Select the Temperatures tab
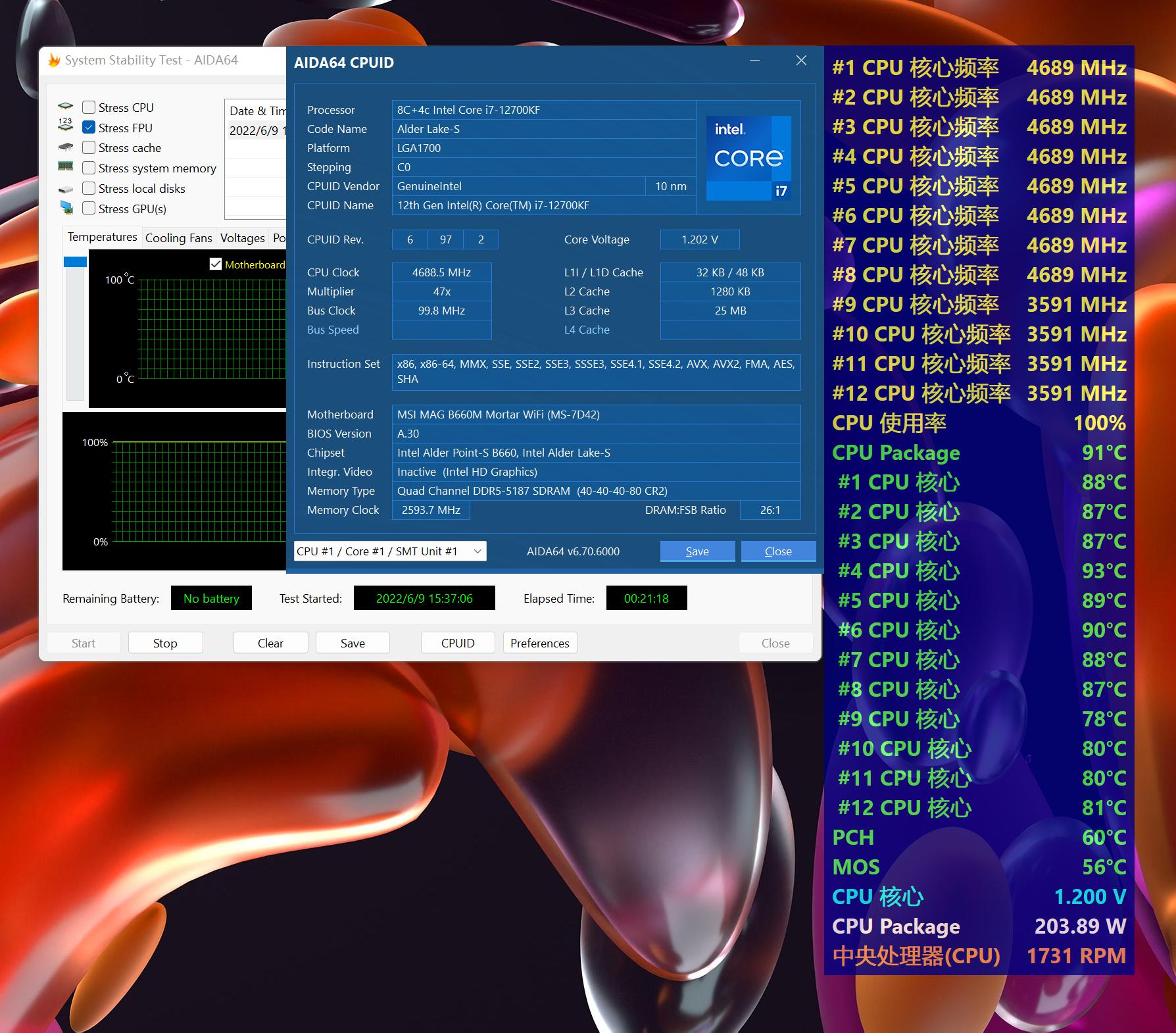The height and width of the screenshot is (1033, 1176). tap(102, 237)
